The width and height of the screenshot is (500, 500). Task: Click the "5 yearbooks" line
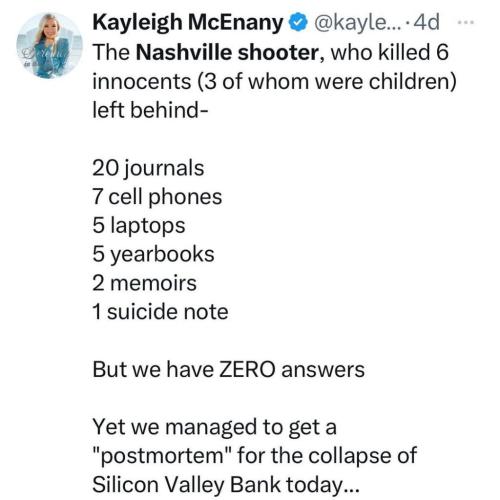point(153,255)
